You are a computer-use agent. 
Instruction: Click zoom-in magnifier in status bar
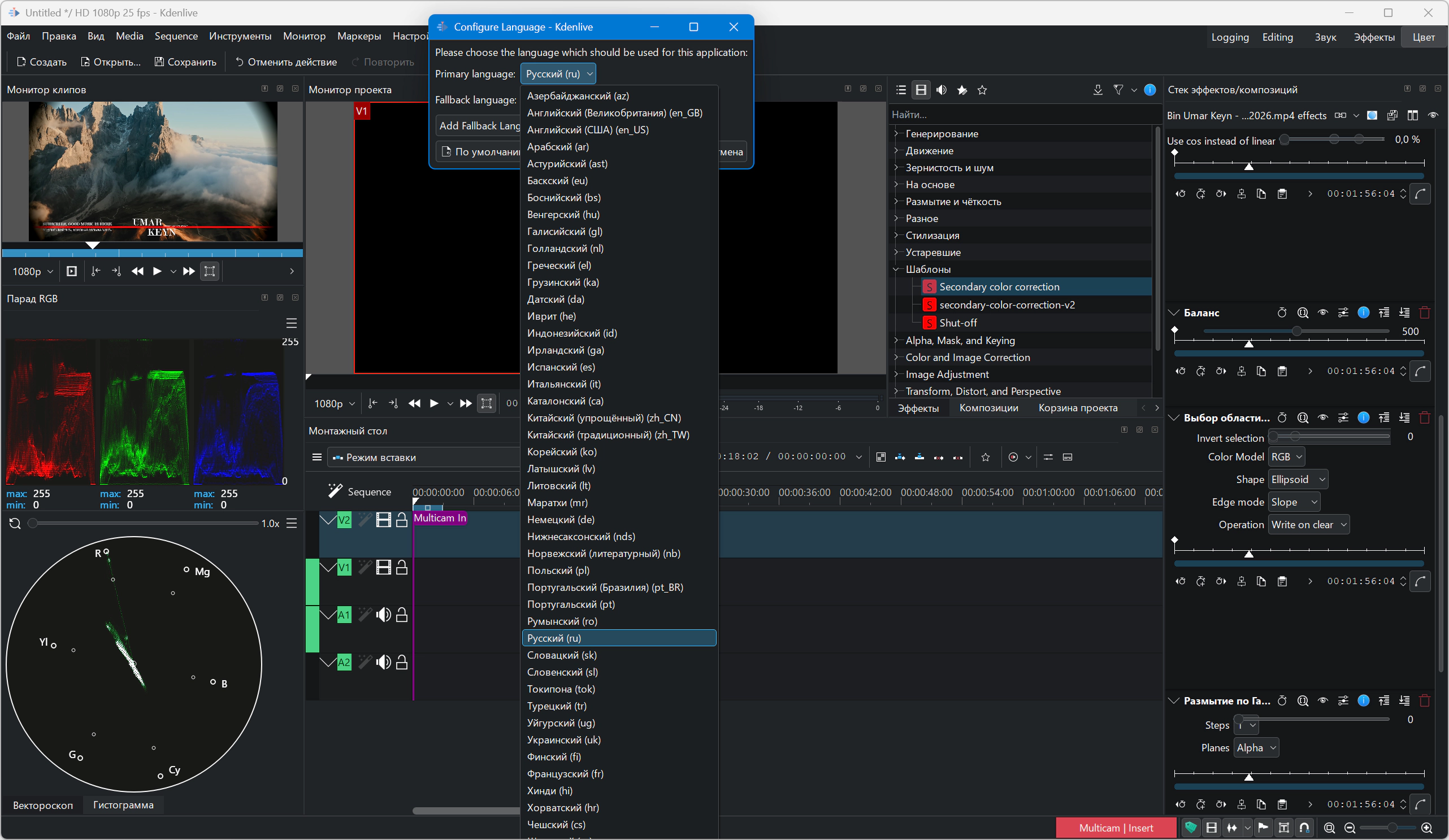(1426, 828)
